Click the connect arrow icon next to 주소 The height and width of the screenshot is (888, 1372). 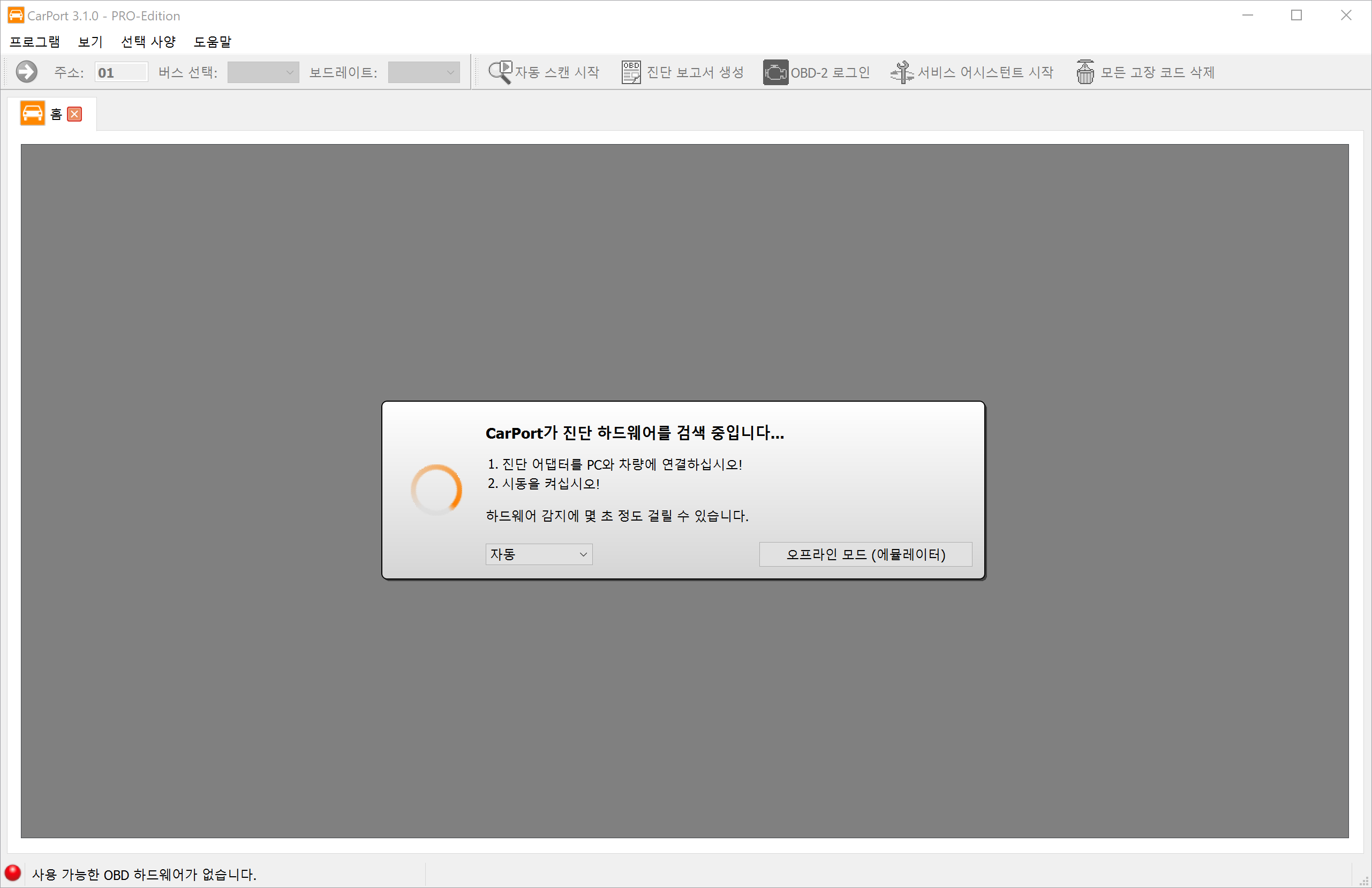click(x=26, y=72)
